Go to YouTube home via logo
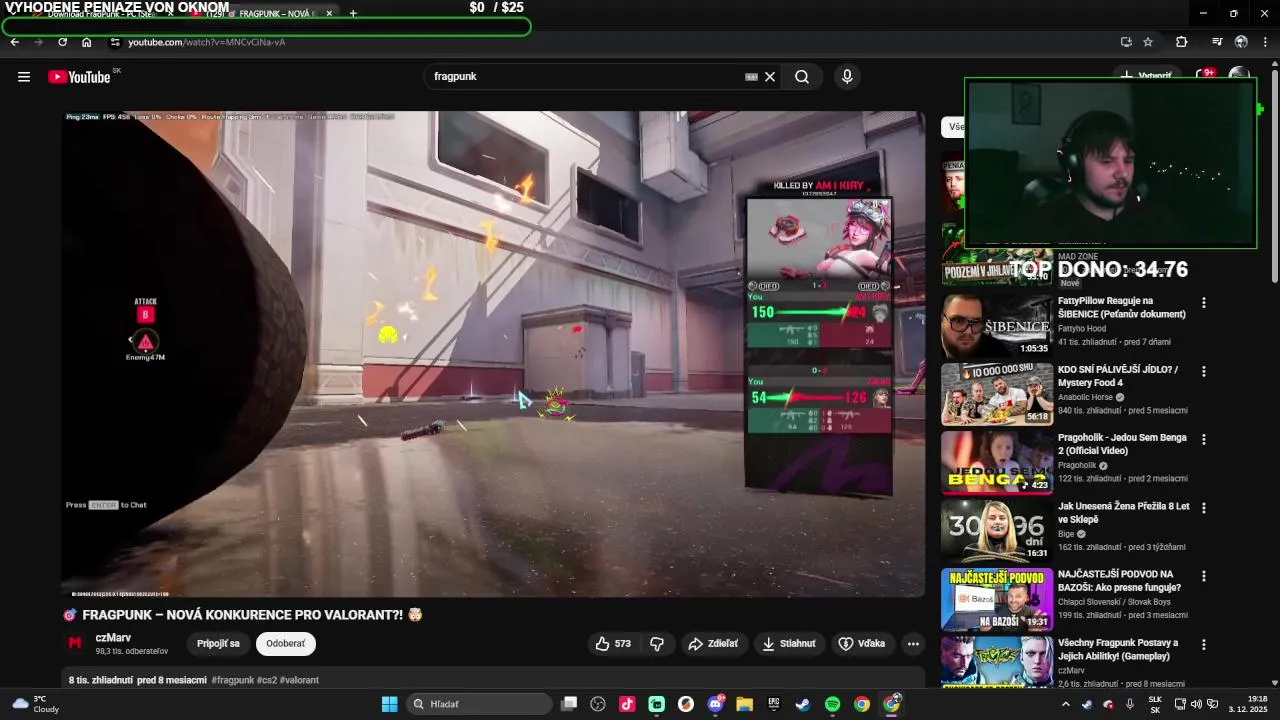The height and width of the screenshot is (720, 1280). [x=79, y=77]
